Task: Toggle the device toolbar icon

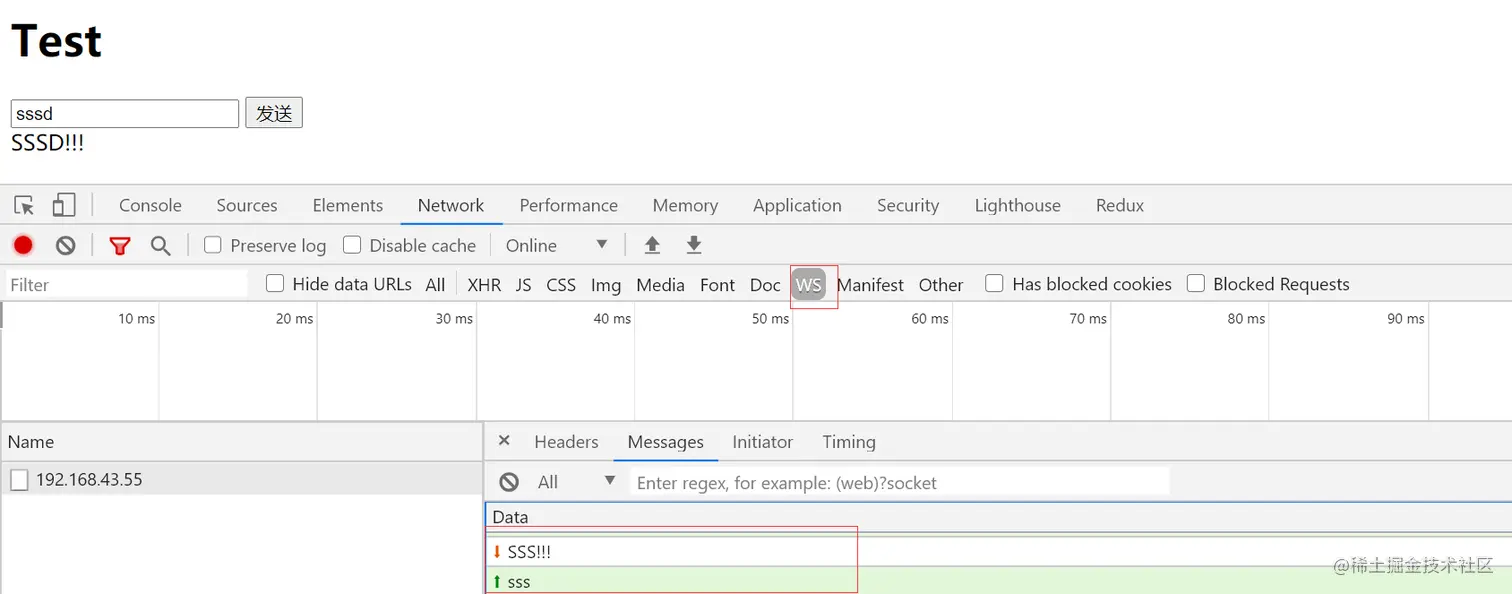Action: coord(64,206)
